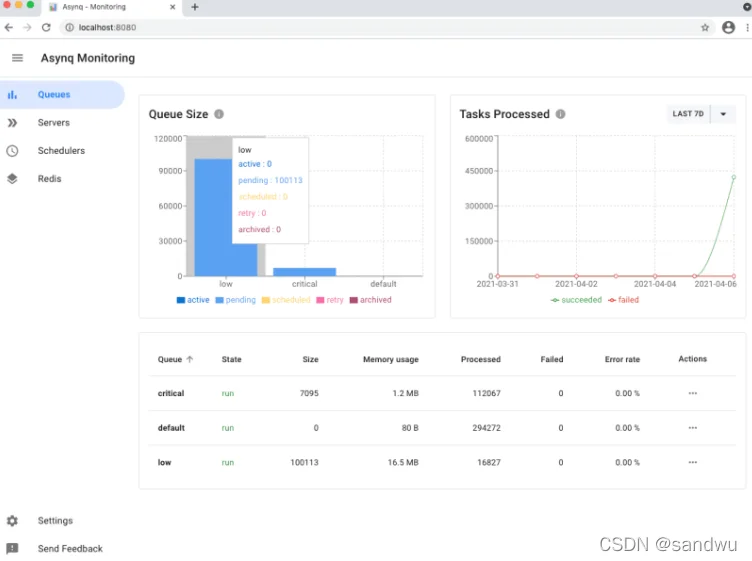The width and height of the screenshot is (752, 561).
Task: Go forward in browser history
Action: (27, 27)
